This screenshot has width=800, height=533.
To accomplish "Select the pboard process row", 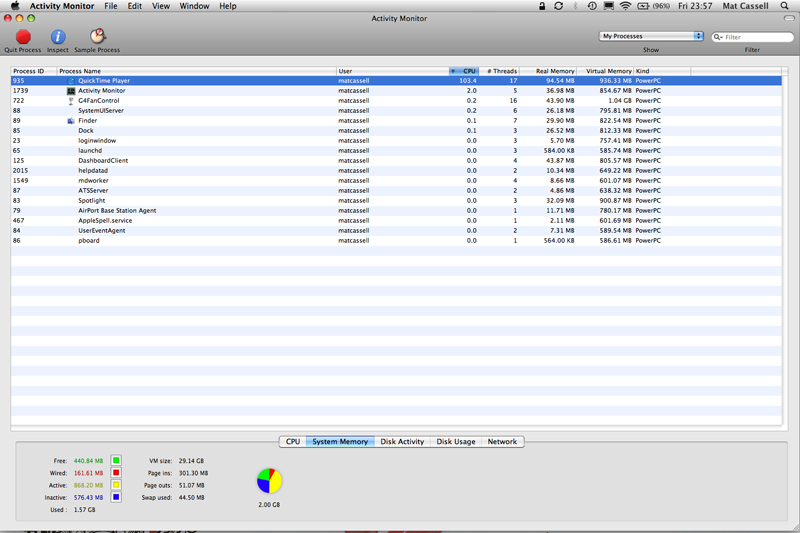I will (396, 241).
